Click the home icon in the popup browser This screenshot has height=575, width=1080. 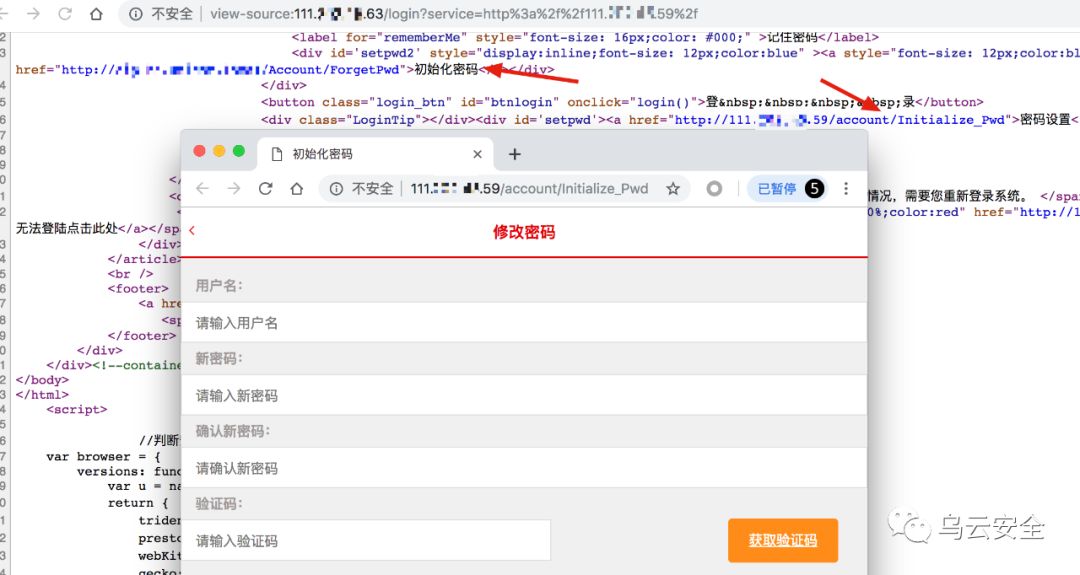pyautogui.click(x=296, y=189)
